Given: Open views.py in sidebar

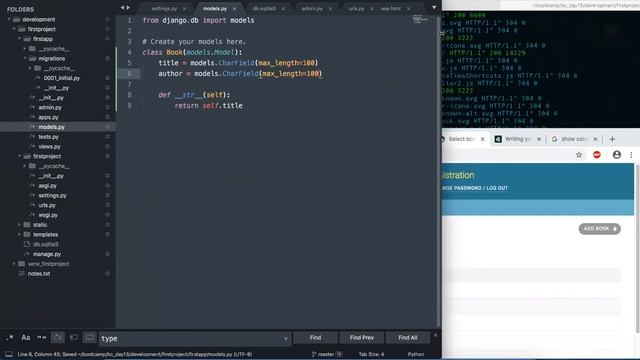Looking at the screenshot, I should 49,147.
